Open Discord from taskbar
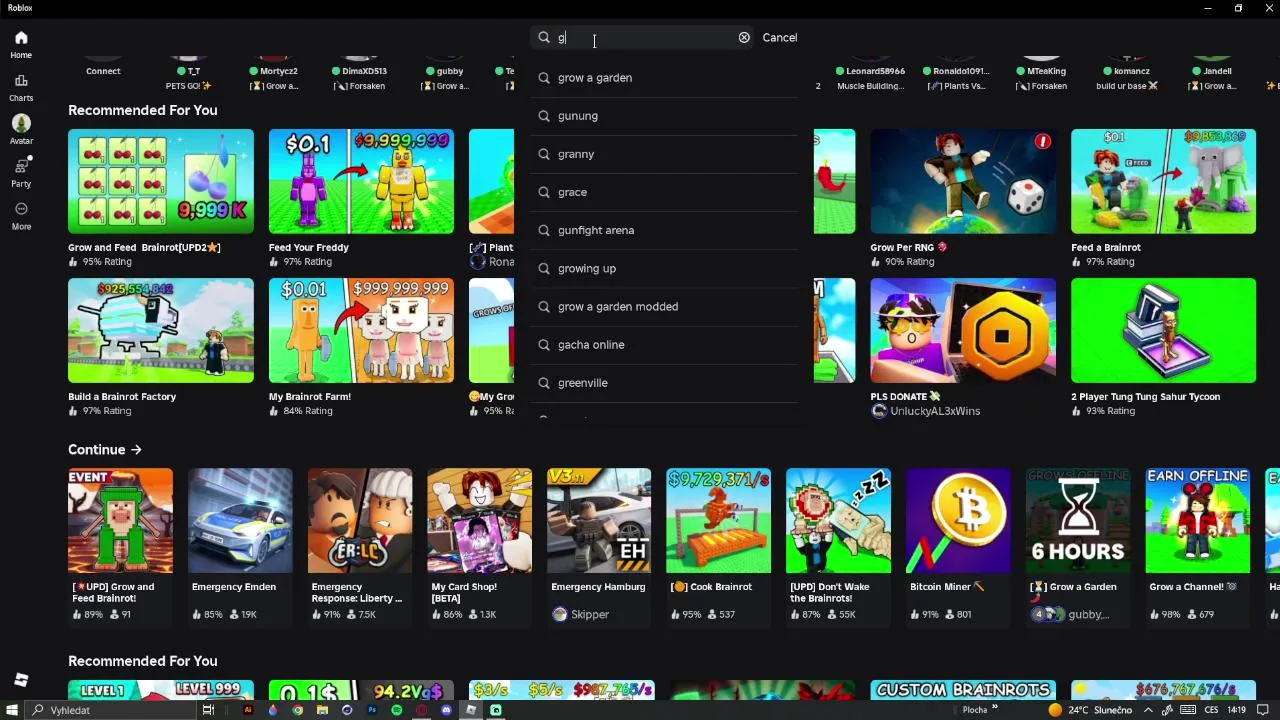The image size is (1280, 720). coord(446,710)
